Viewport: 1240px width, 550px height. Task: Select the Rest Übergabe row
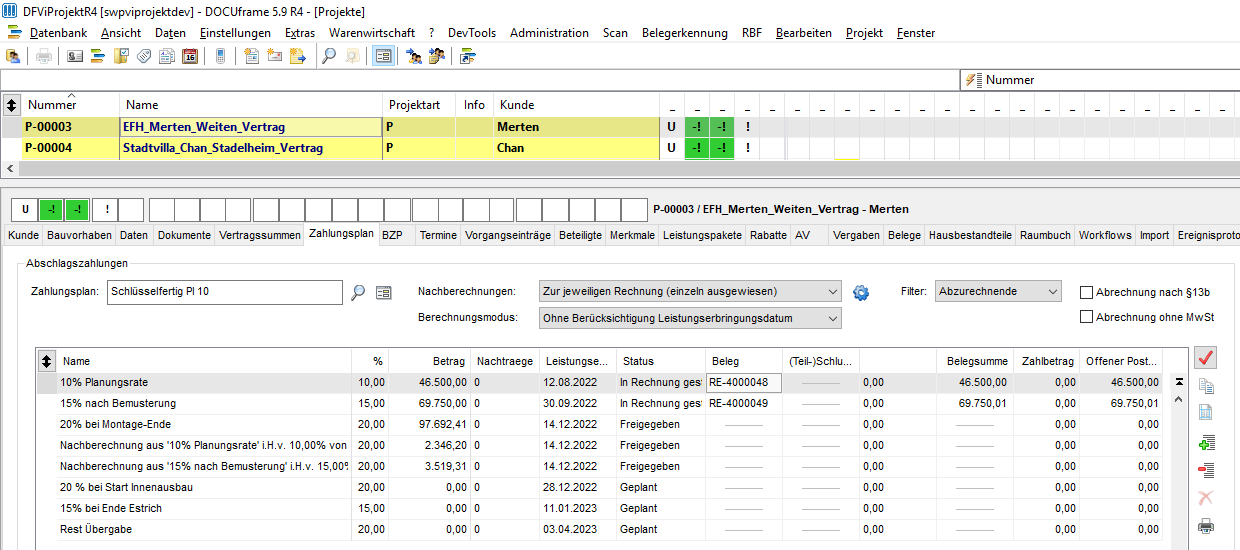pyautogui.click(x=600, y=529)
